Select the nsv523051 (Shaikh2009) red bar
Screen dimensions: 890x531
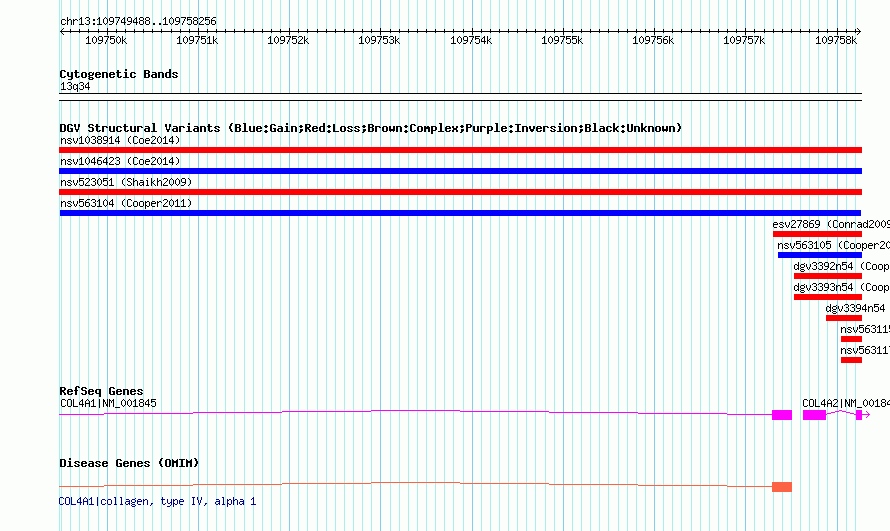460,192
